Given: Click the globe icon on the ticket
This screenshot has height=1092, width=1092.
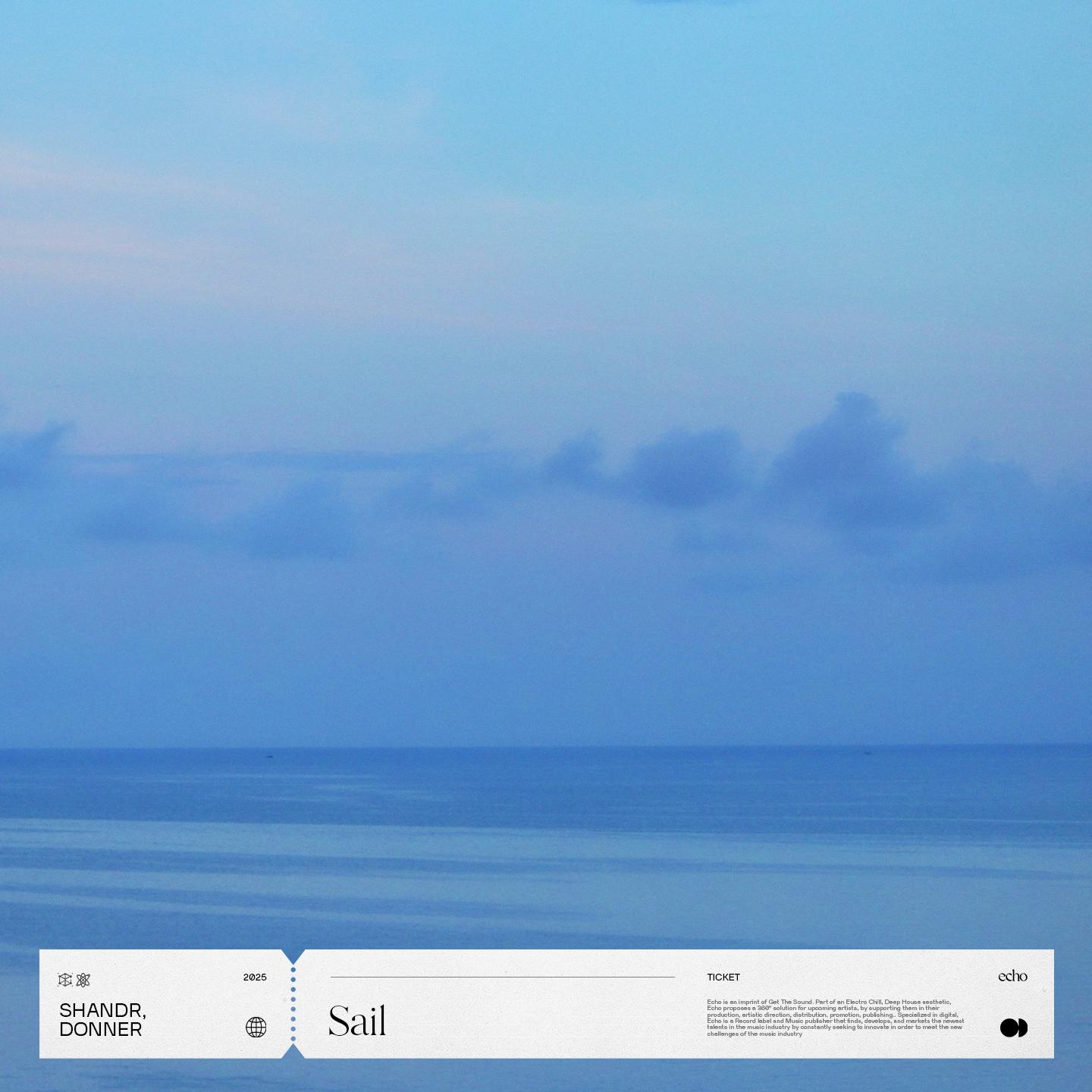Looking at the screenshot, I should coord(256,1028).
